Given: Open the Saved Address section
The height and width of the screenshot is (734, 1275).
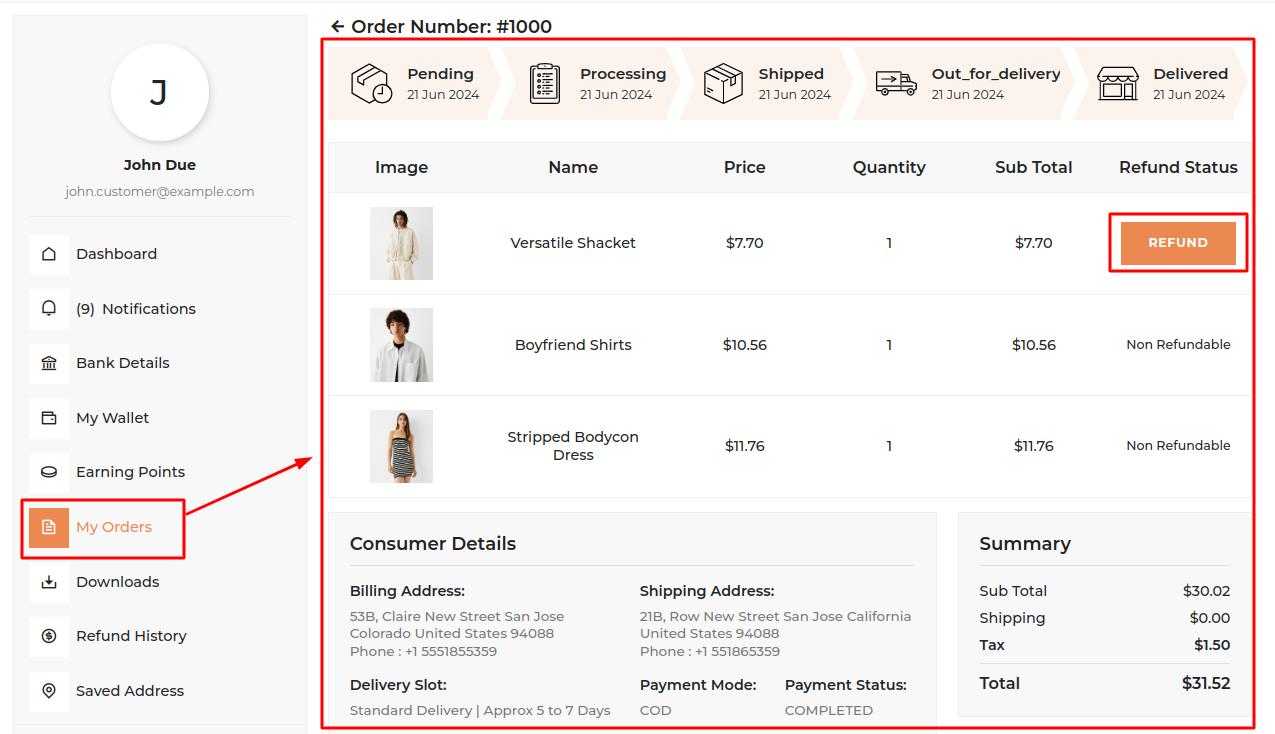Looking at the screenshot, I should (130, 691).
